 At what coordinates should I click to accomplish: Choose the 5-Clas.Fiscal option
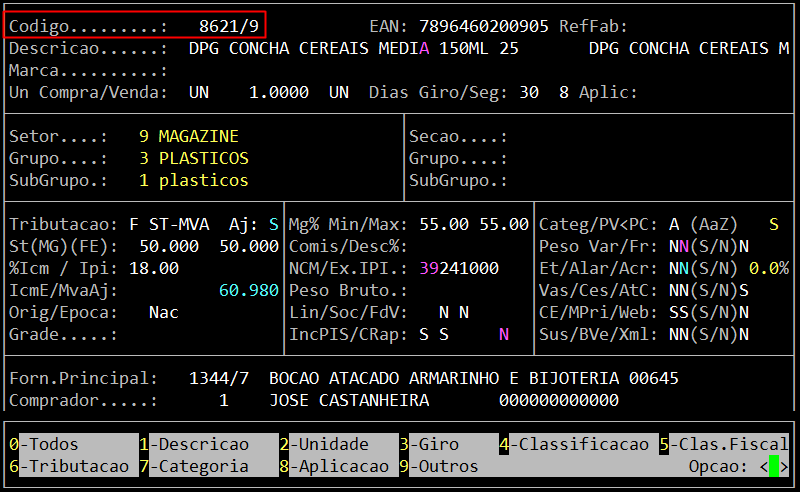[723, 444]
